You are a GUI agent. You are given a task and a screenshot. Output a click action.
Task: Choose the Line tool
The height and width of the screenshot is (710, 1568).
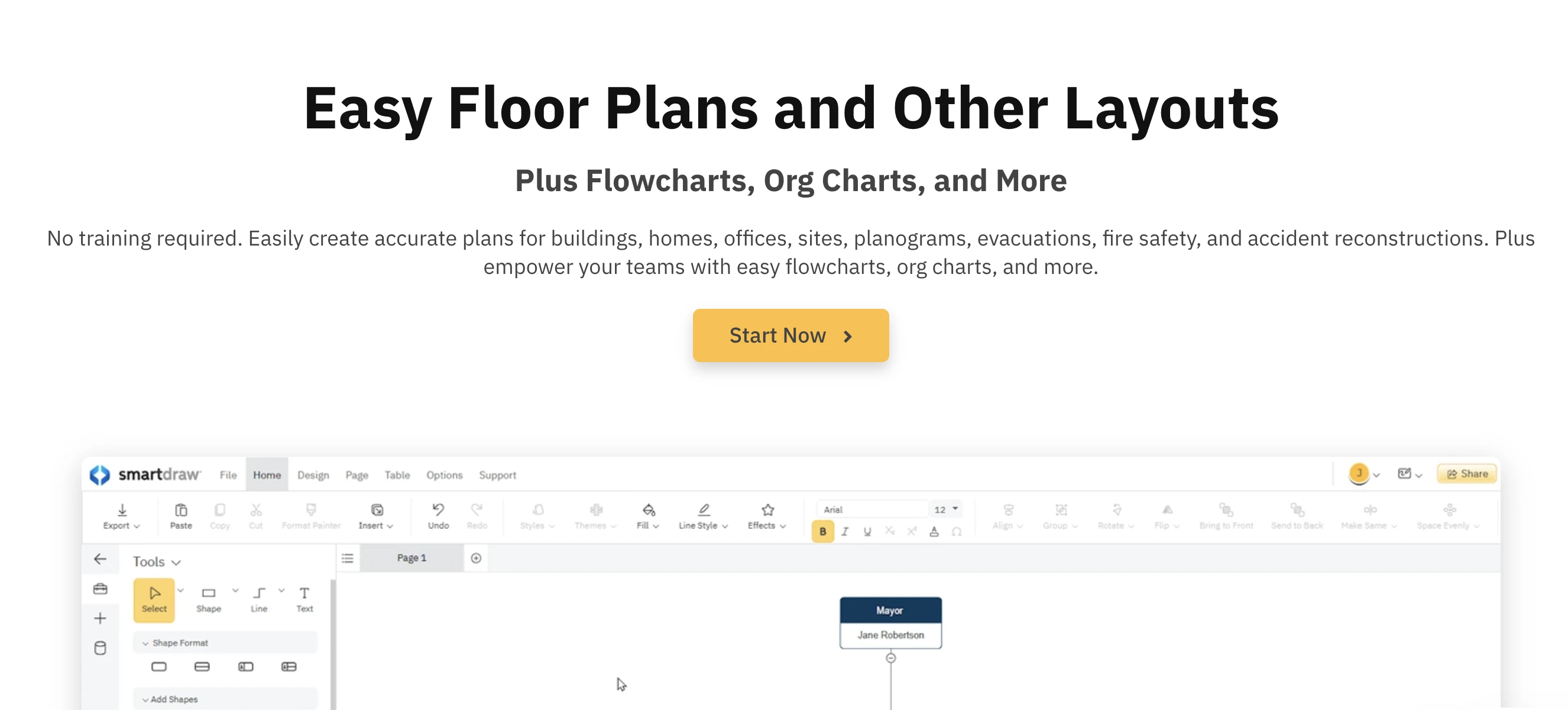259,600
